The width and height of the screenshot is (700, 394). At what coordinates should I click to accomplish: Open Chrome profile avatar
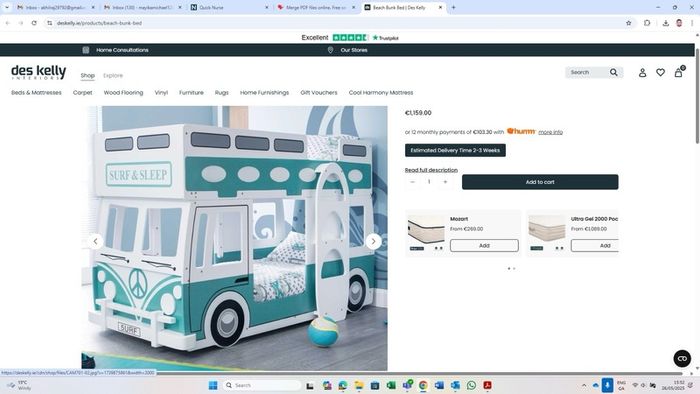click(x=679, y=23)
